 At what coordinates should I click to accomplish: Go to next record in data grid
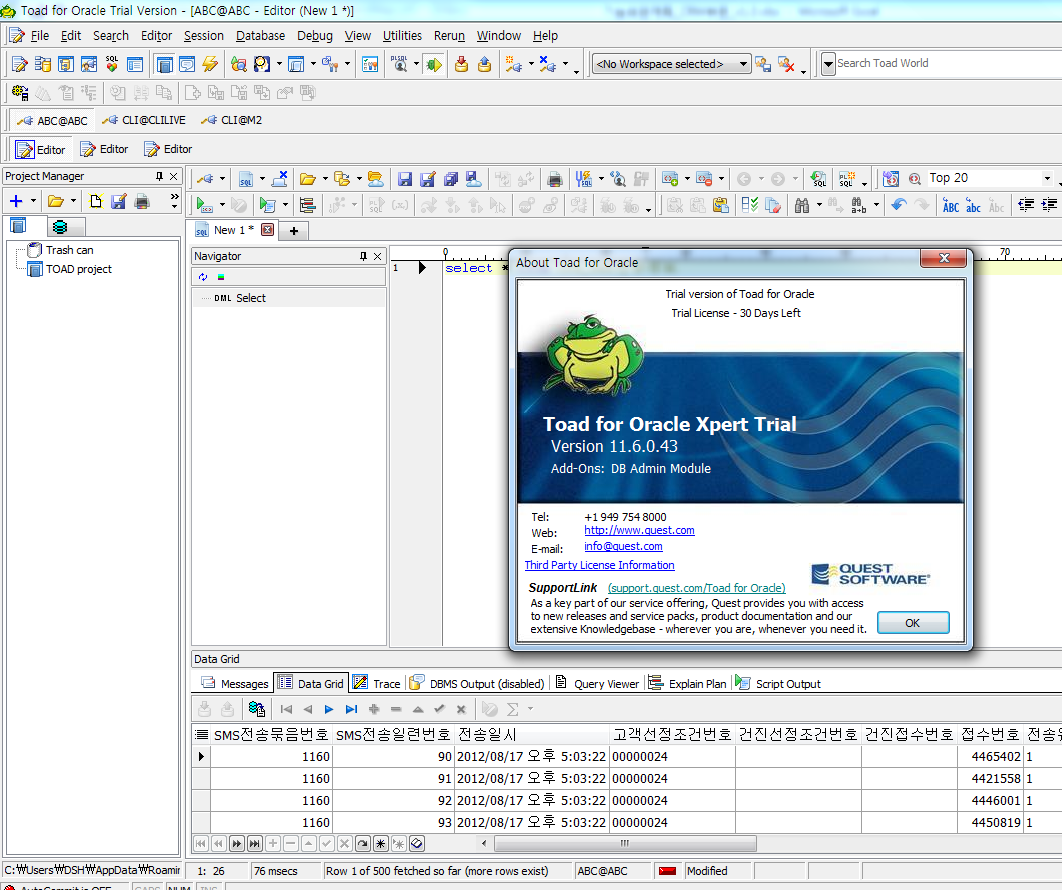[x=329, y=709]
